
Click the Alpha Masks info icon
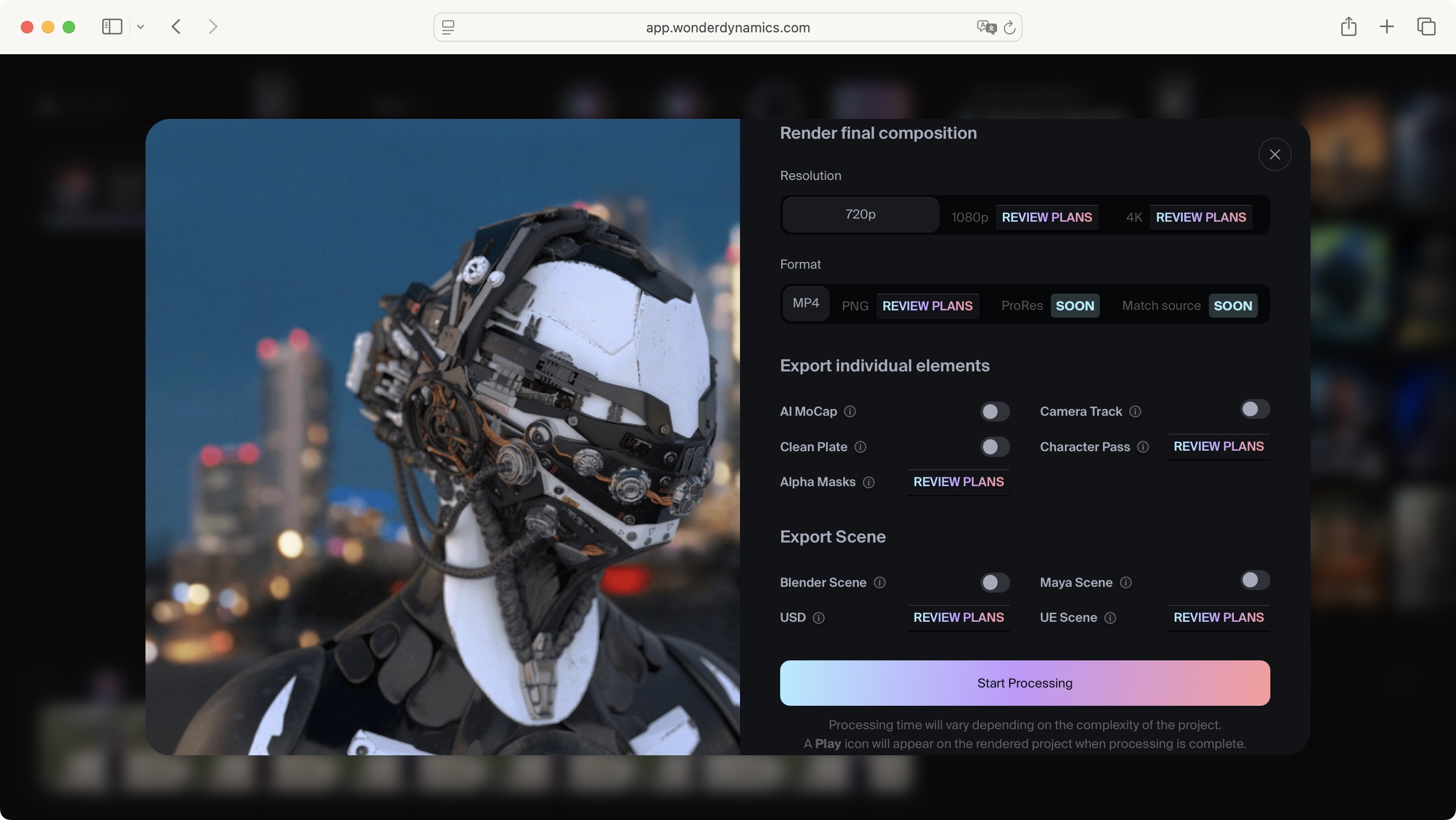click(869, 483)
